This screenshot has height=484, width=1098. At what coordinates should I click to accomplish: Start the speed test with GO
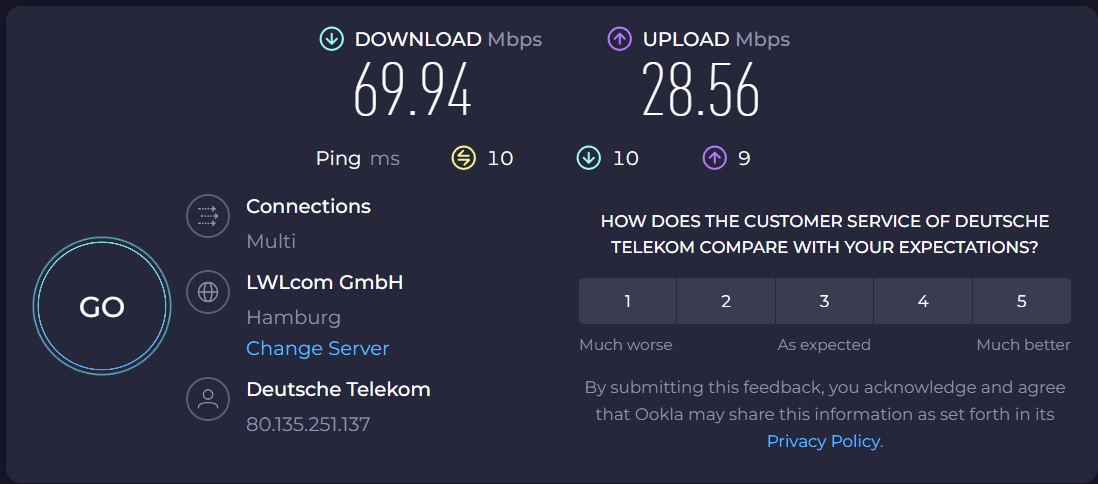click(102, 307)
